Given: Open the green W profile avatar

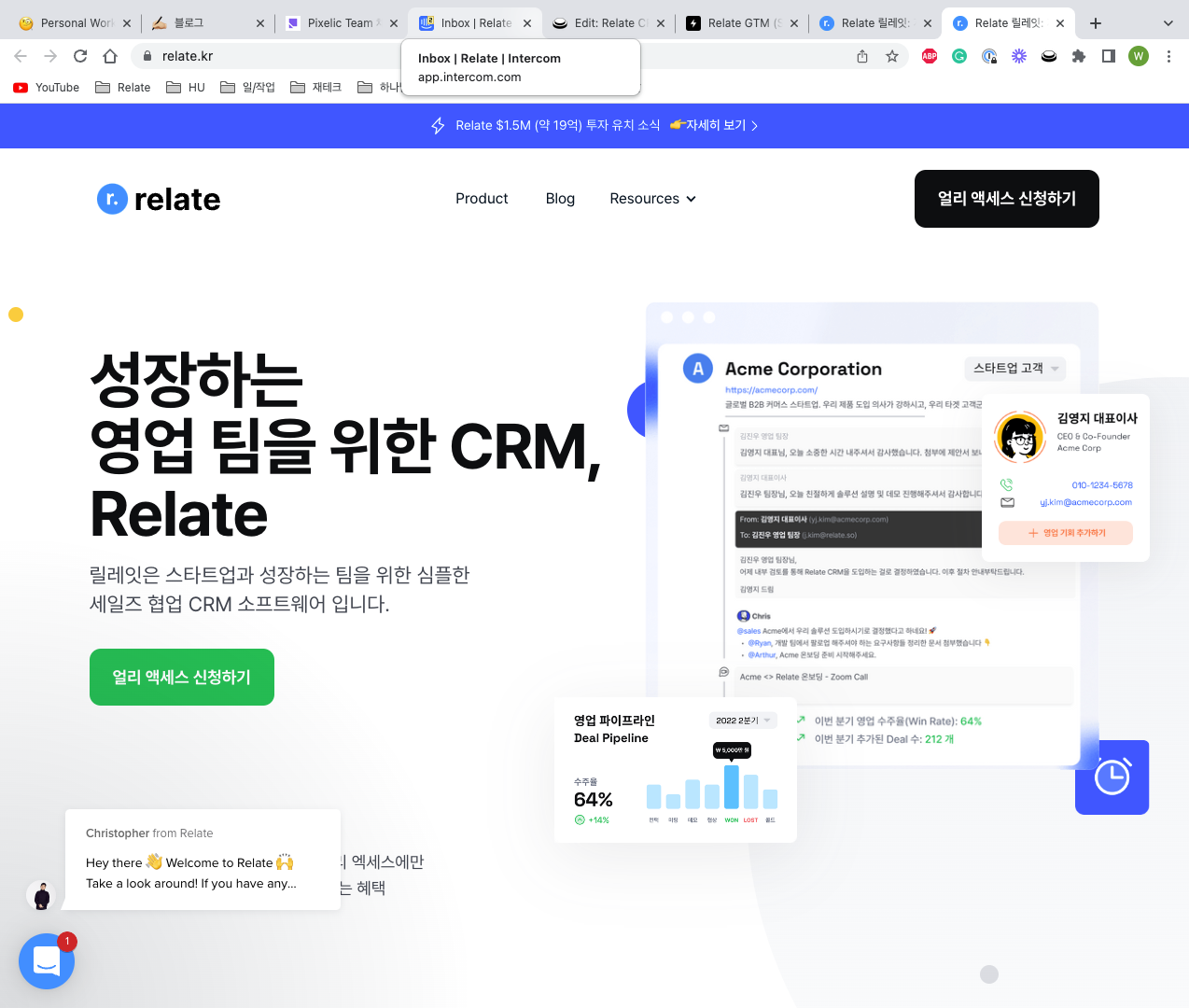Looking at the screenshot, I should coord(1139,56).
